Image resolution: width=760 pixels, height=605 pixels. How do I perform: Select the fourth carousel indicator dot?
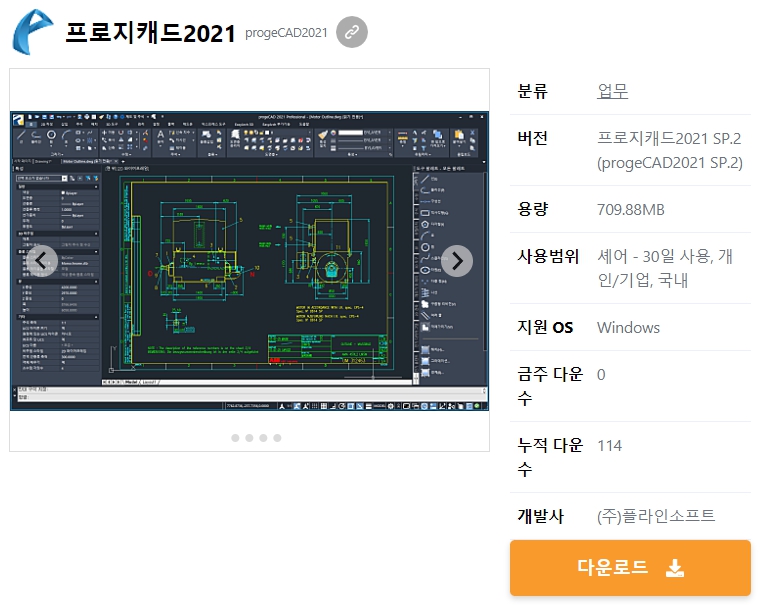(x=277, y=438)
